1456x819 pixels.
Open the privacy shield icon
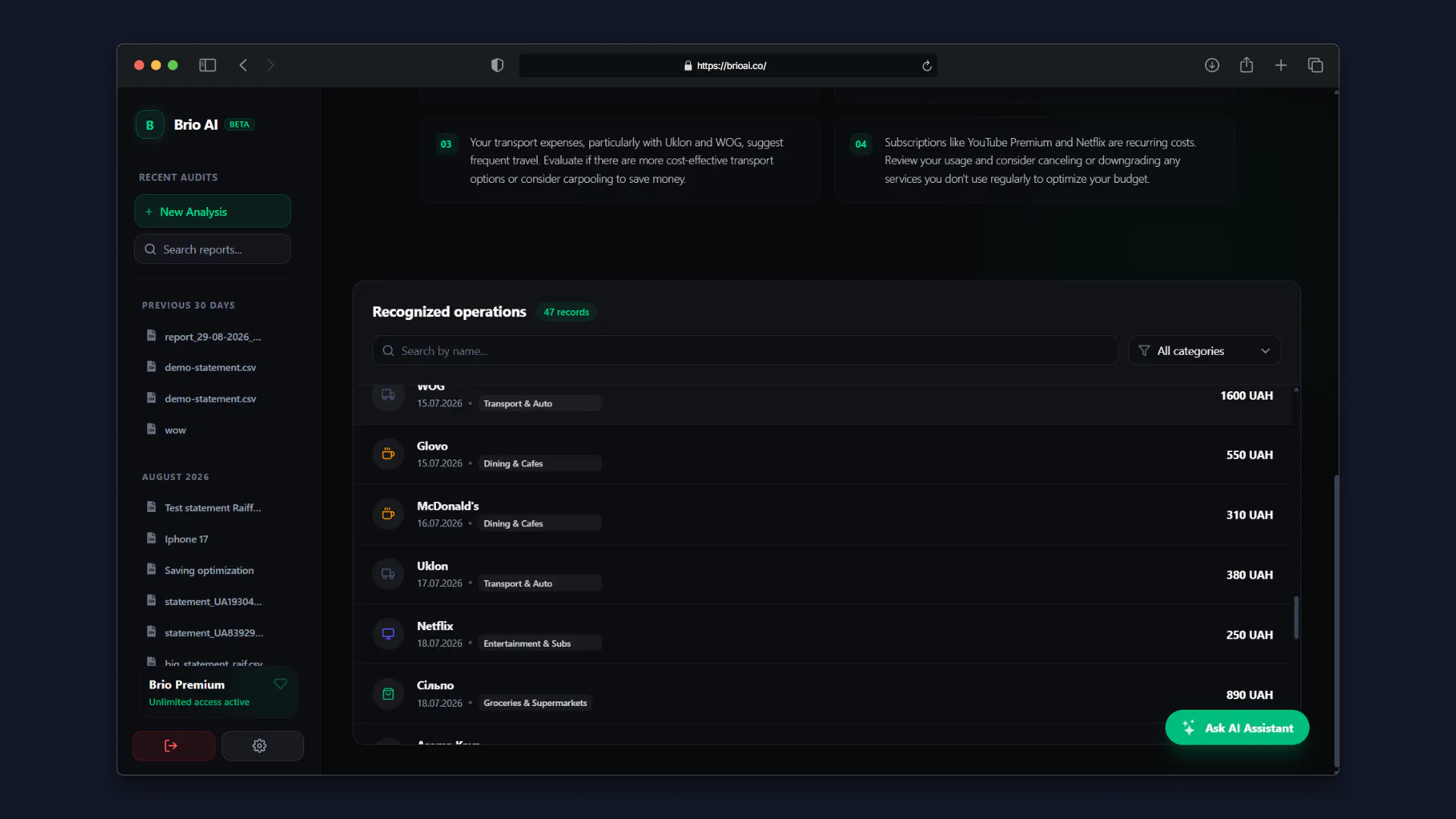pyautogui.click(x=497, y=65)
